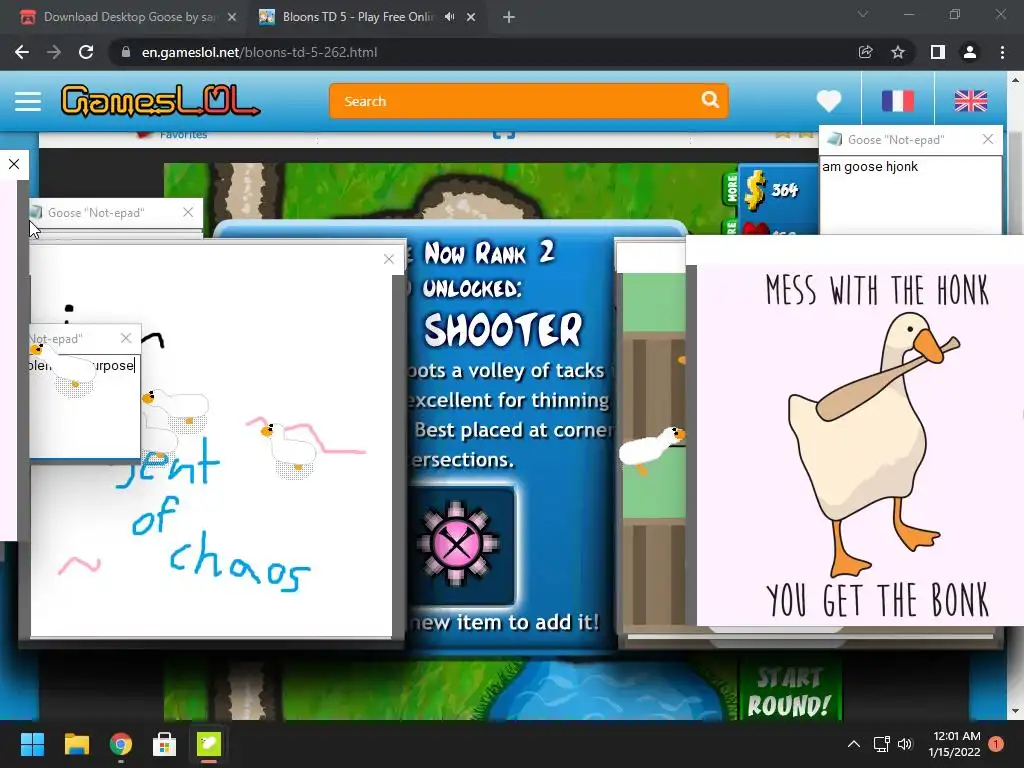Click the address bar URL

click(x=259, y=52)
